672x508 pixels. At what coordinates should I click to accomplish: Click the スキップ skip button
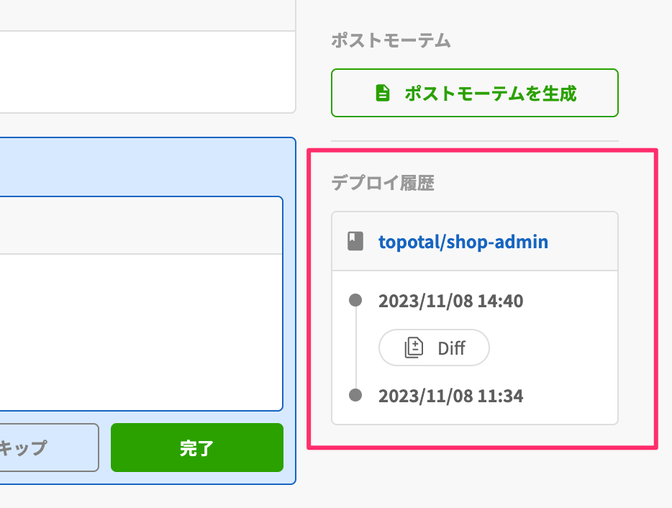(x=49, y=448)
